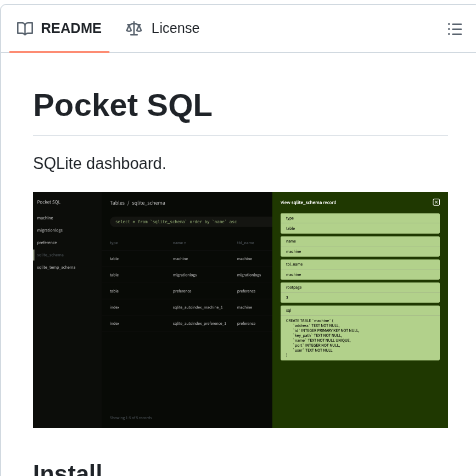The image size is (476, 476).
Task: Open the README tab
Action: 59,28
